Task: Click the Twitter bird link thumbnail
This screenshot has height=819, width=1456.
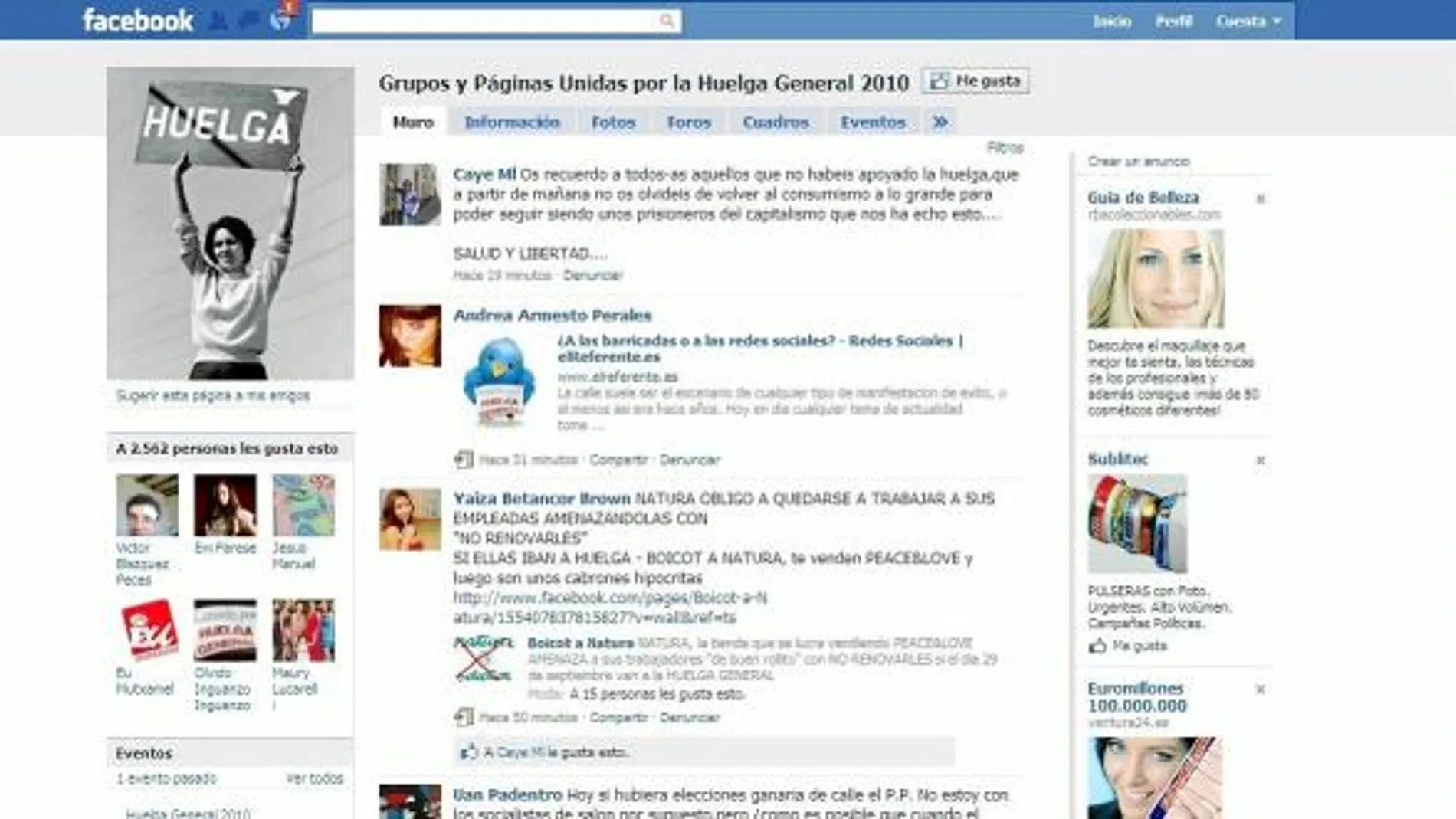Action: pos(499,382)
